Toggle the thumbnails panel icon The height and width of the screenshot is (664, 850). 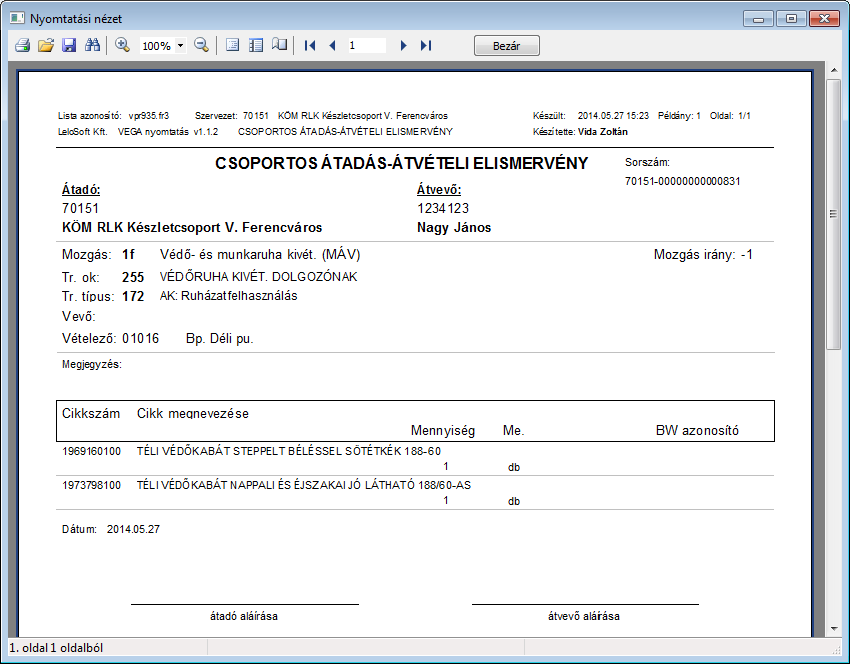pos(256,46)
